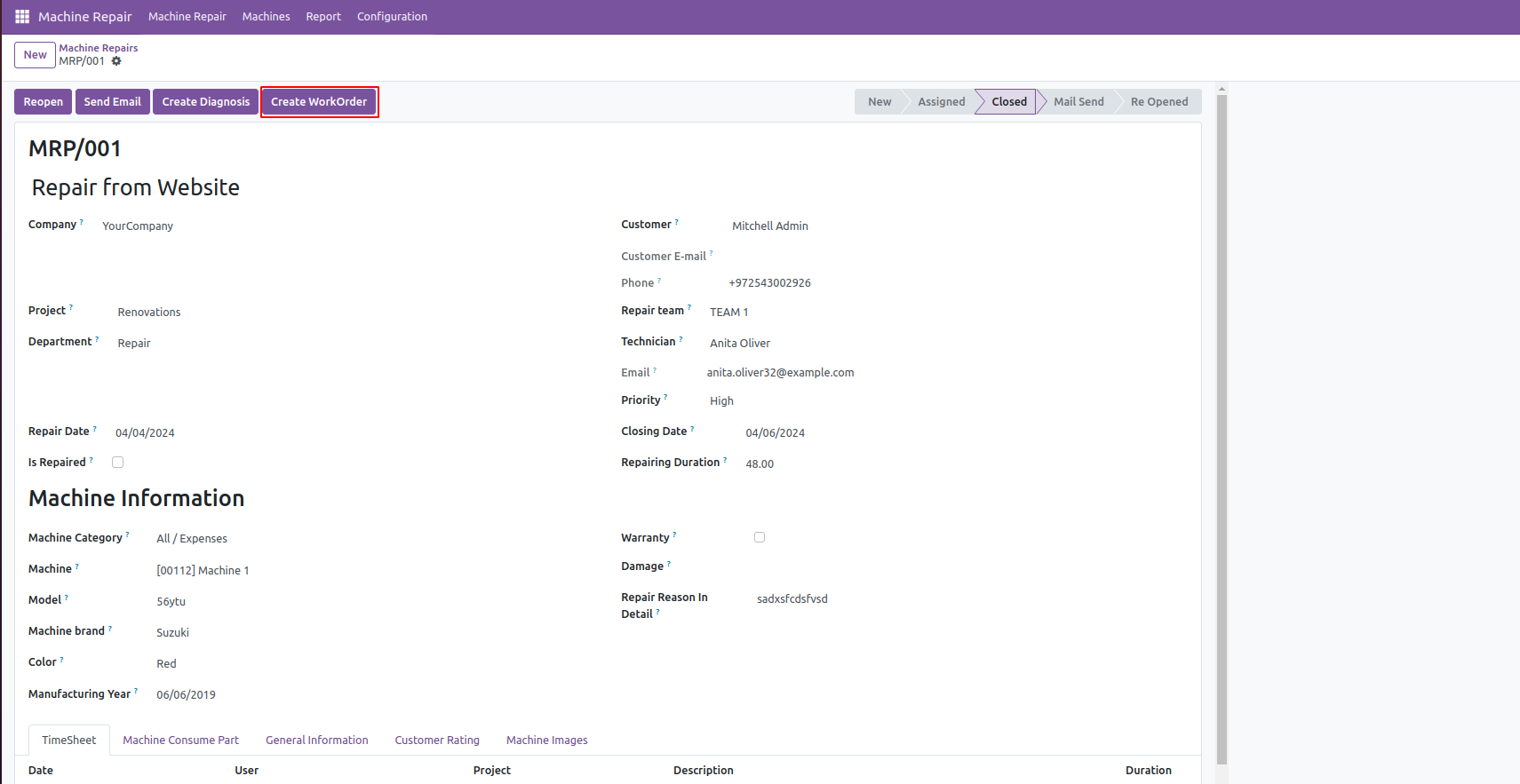Click the Phone field +972543002926
Screen dimensions: 1520x784
click(769, 283)
